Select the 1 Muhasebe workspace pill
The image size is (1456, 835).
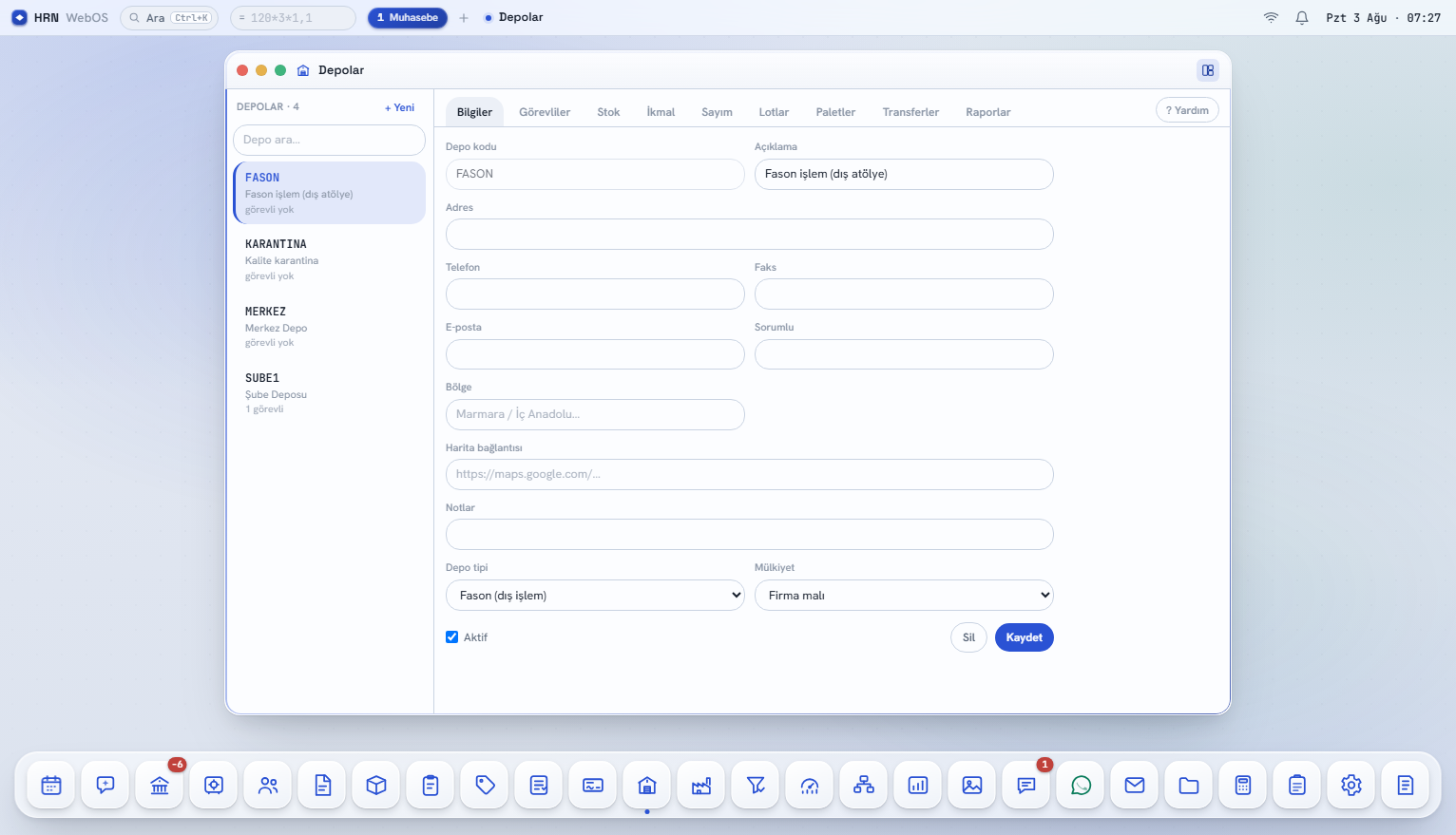[408, 17]
